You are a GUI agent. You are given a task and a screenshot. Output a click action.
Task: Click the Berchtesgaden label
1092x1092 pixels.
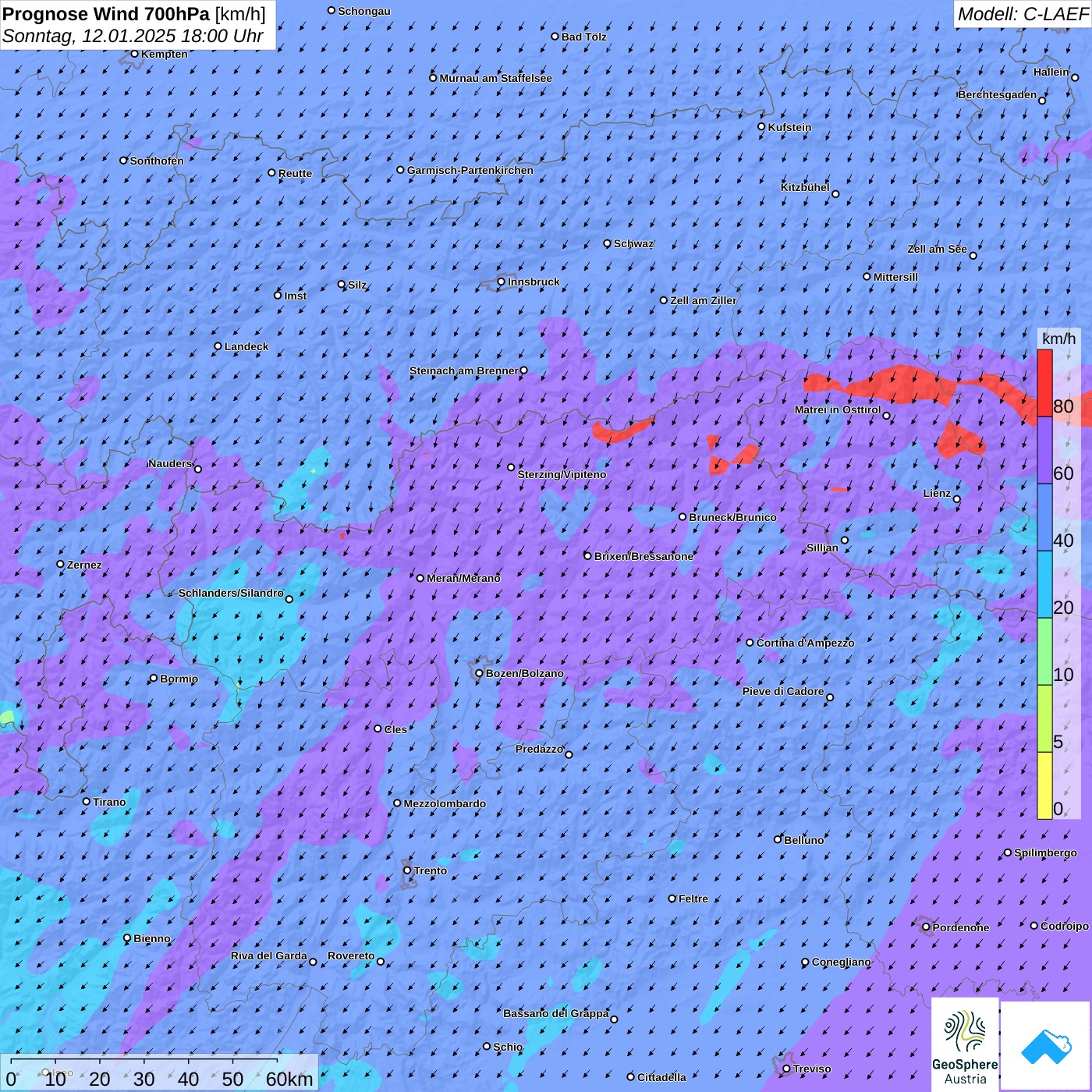point(997,94)
